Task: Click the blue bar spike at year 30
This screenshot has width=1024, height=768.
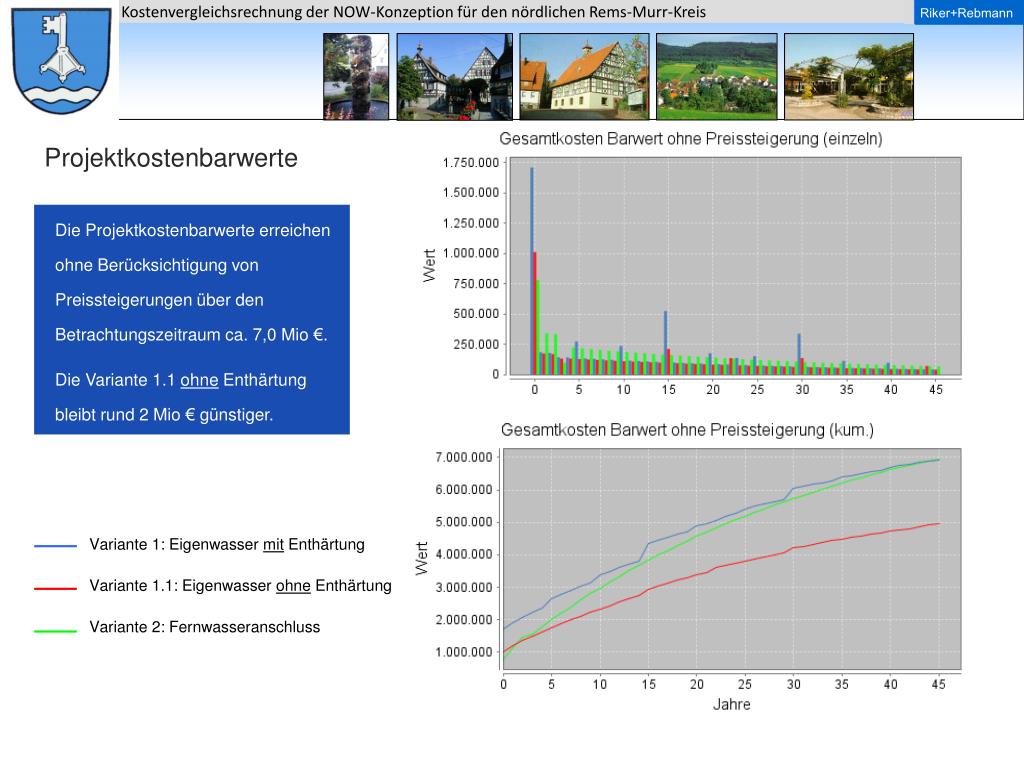Action: (x=799, y=354)
